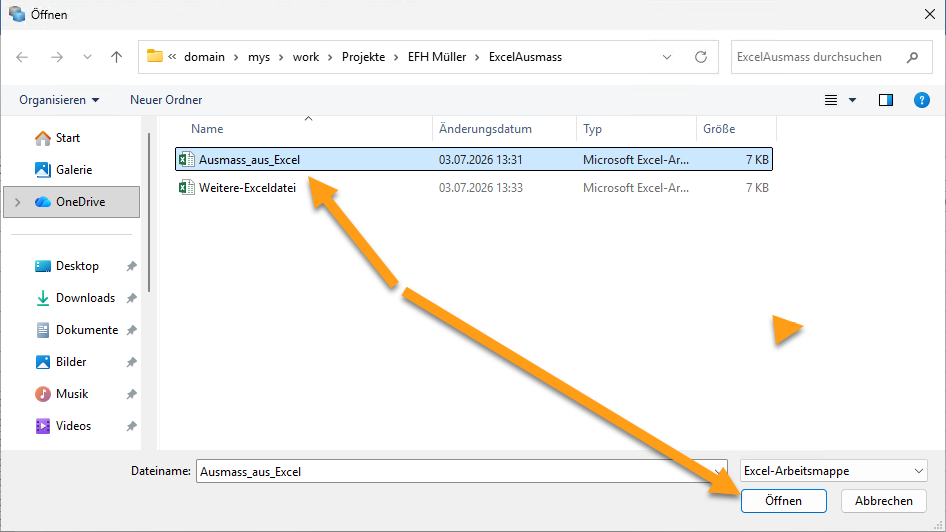Click Projekte in the breadcrumb path
Image resolution: width=946 pixels, height=532 pixels.
tap(363, 57)
